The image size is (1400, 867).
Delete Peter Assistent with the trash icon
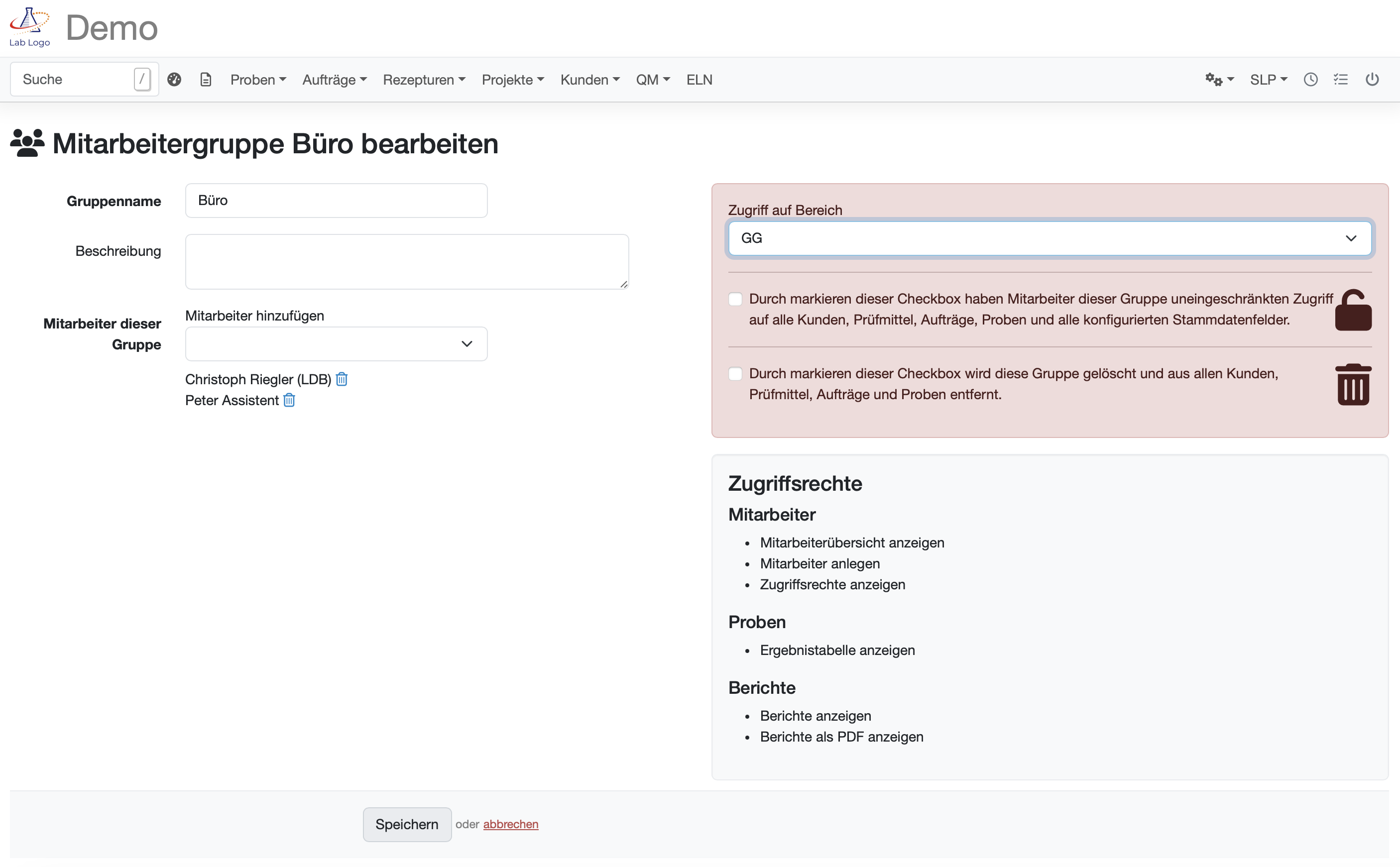289,401
